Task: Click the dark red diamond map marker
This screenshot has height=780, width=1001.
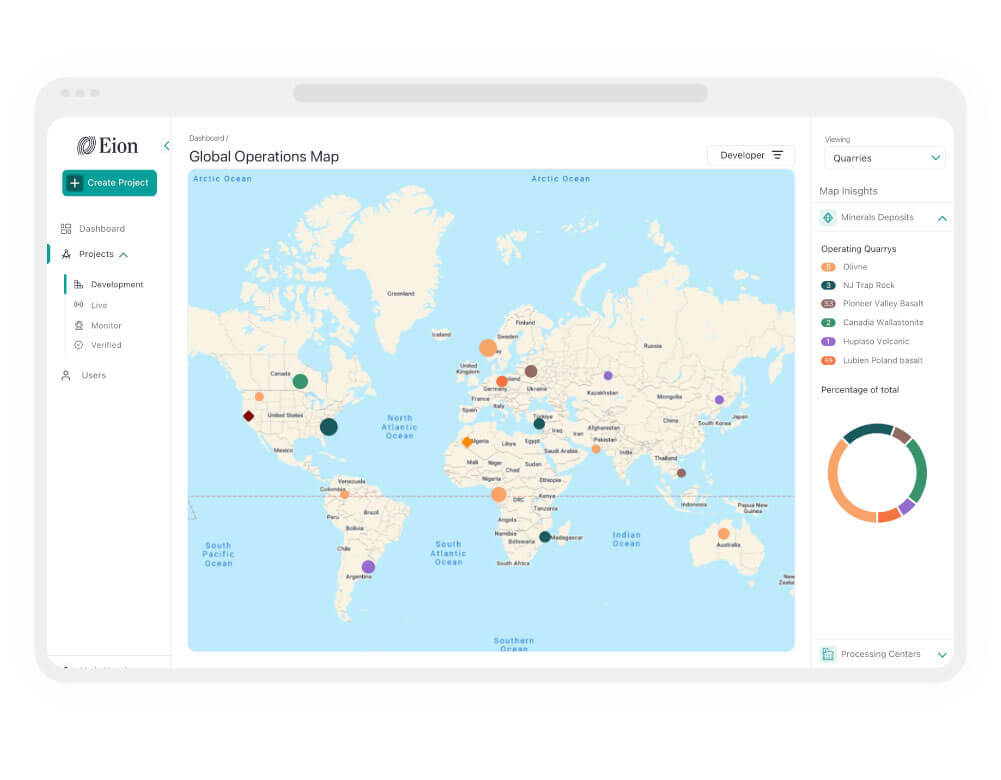Action: pyautogui.click(x=248, y=416)
